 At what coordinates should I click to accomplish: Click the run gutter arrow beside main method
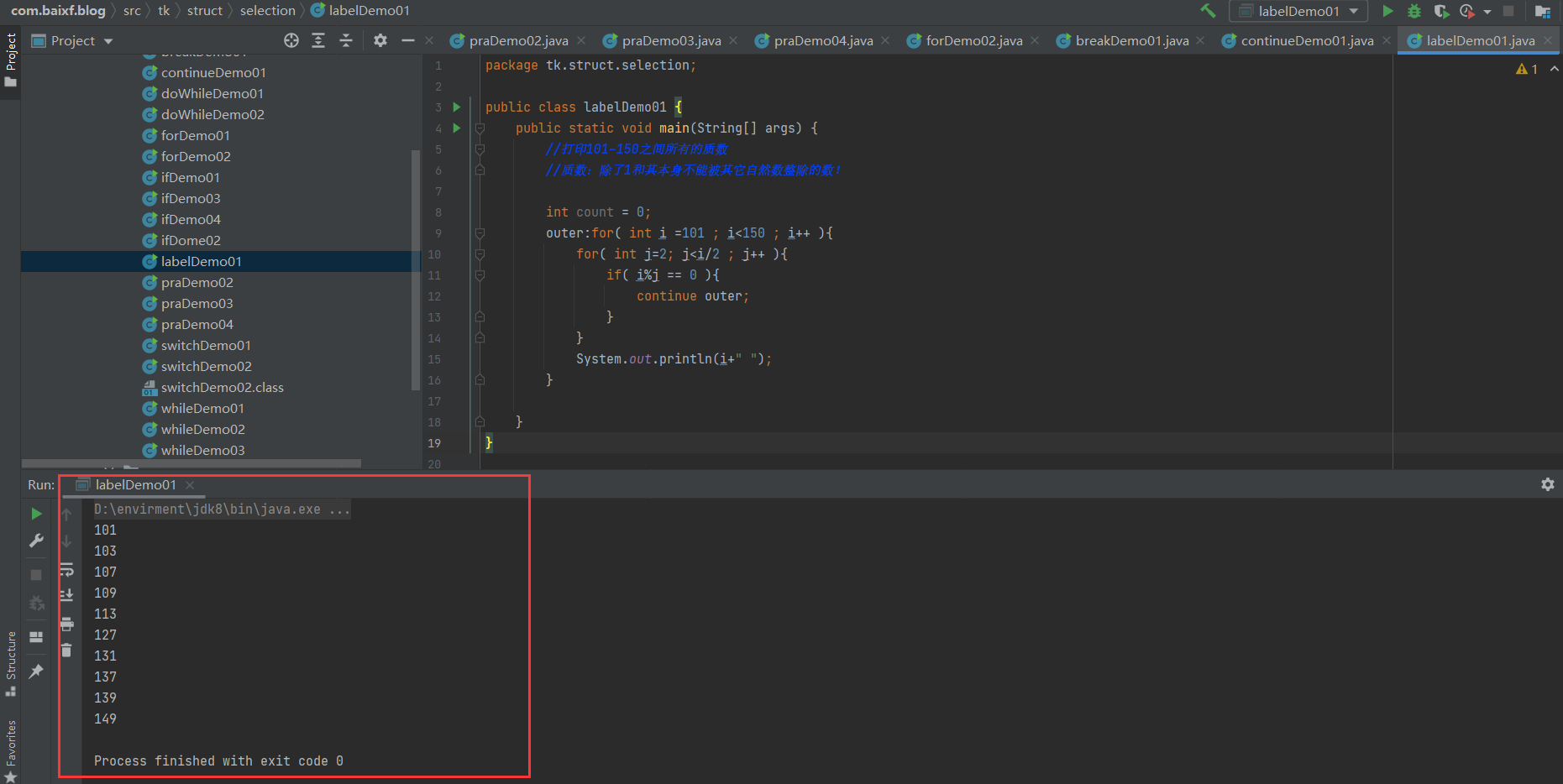pyautogui.click(x=457, y=128)
